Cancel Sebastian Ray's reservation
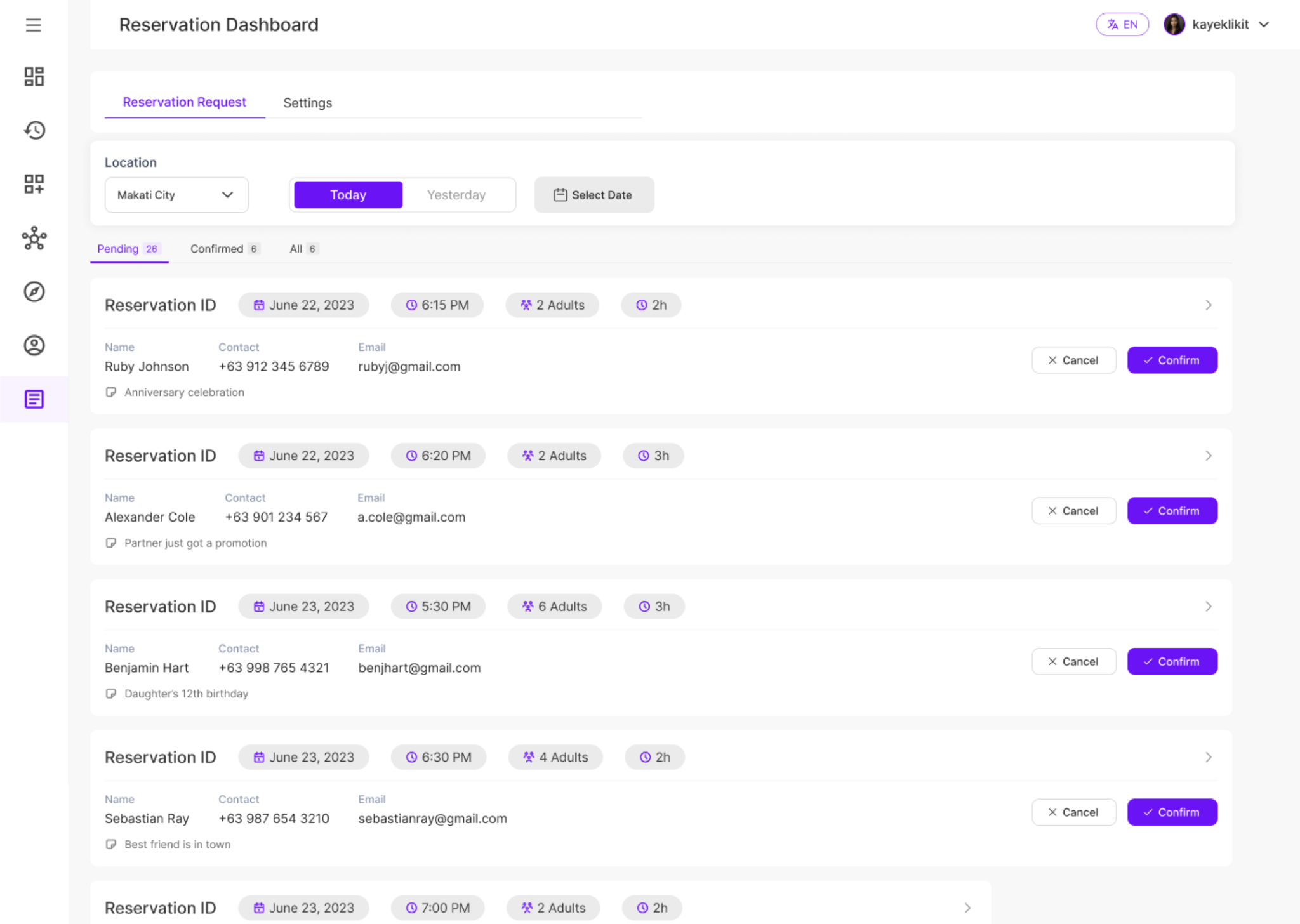1300x924 pixels. tap(1073, 812)
